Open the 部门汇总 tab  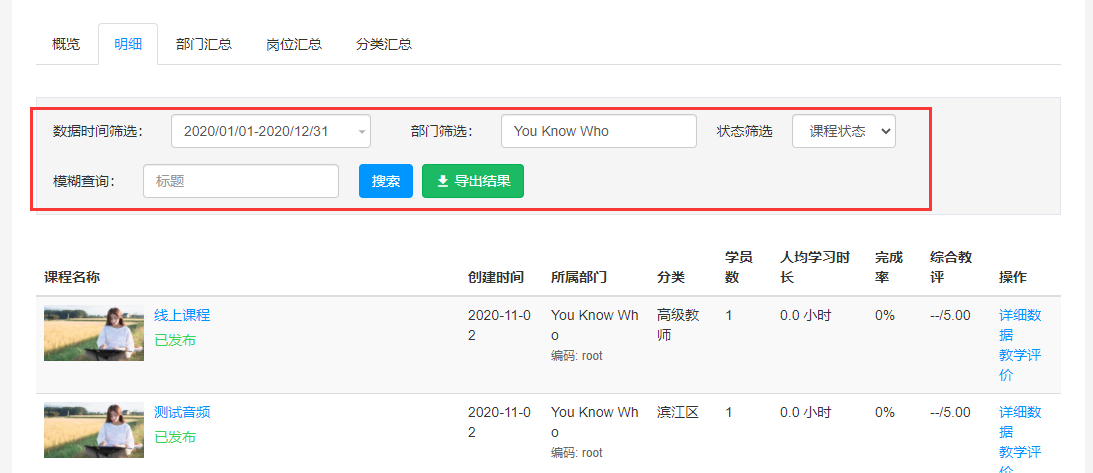204,45
